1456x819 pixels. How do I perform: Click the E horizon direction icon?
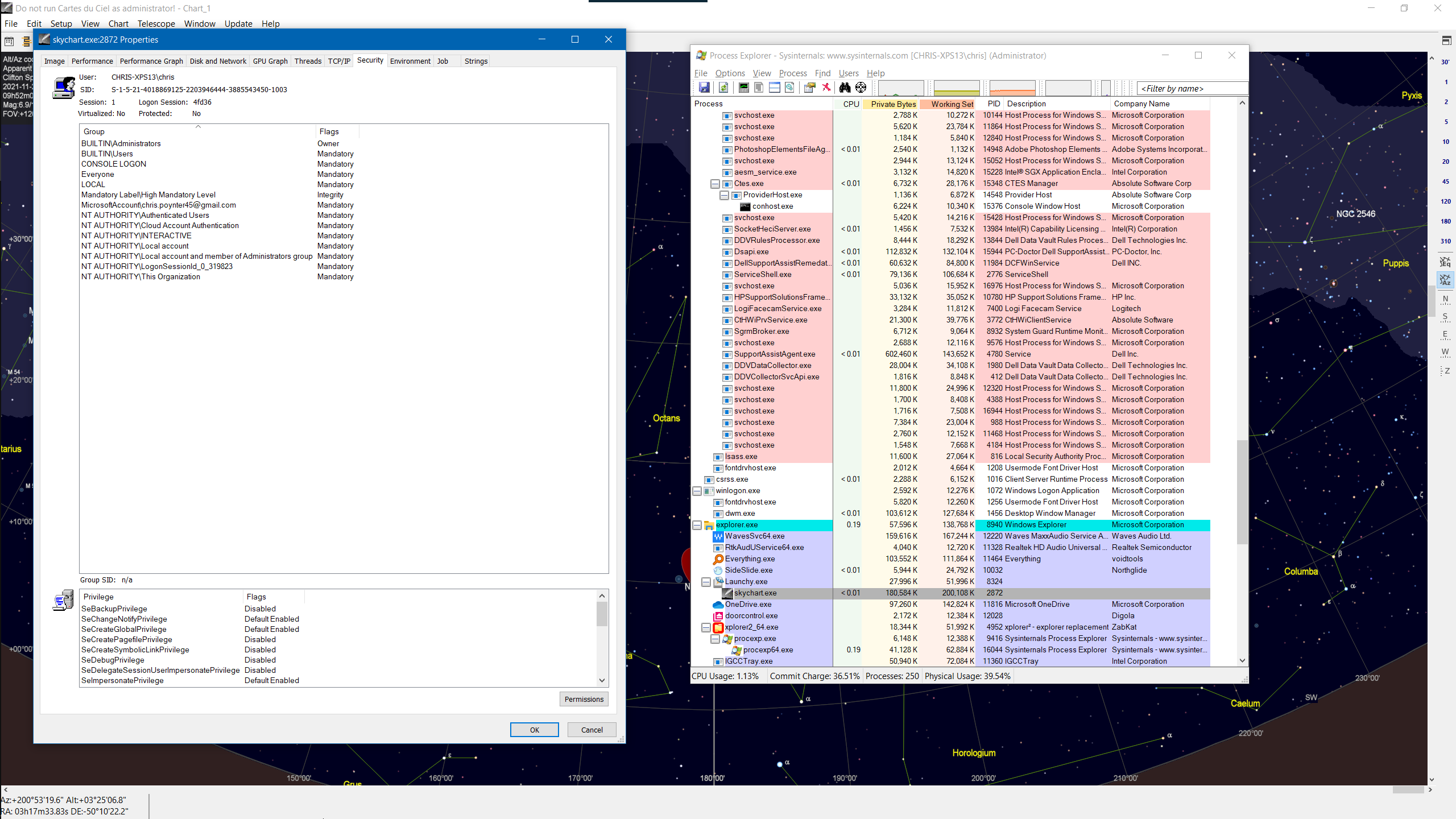pyautogui.click(x=1445, y=335)
